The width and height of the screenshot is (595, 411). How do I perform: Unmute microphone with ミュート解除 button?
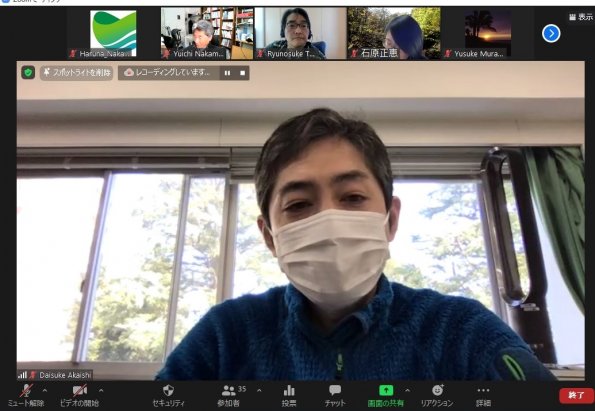[x=26, y=395]
